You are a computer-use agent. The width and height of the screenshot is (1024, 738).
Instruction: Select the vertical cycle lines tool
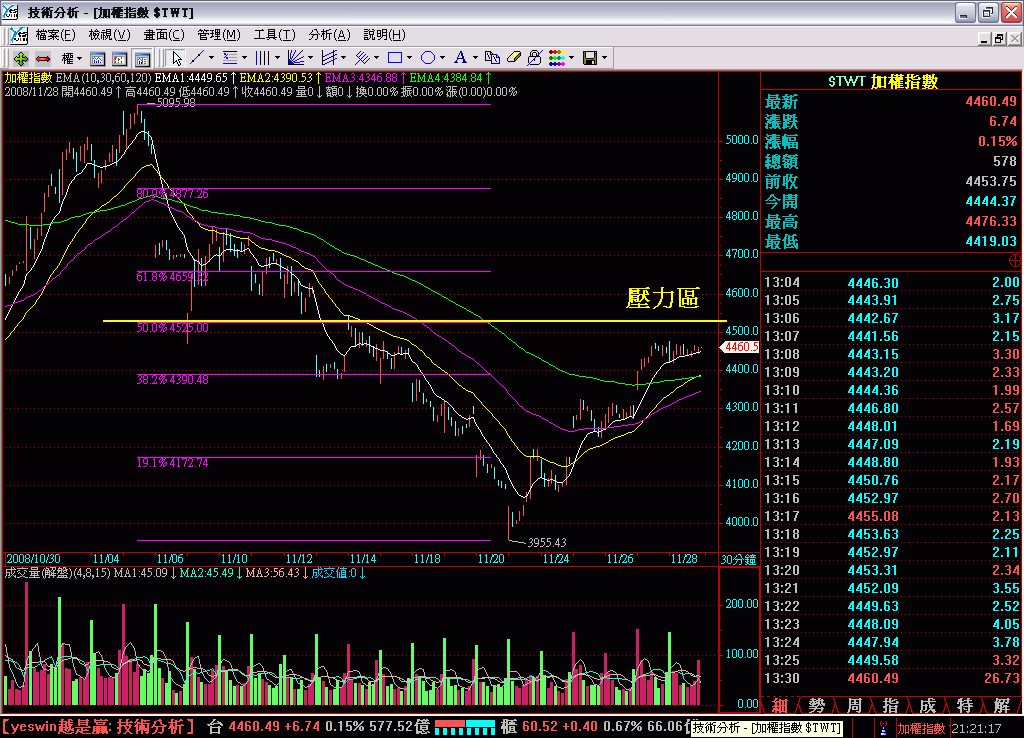pyautogui.click(x=263, y=58)
